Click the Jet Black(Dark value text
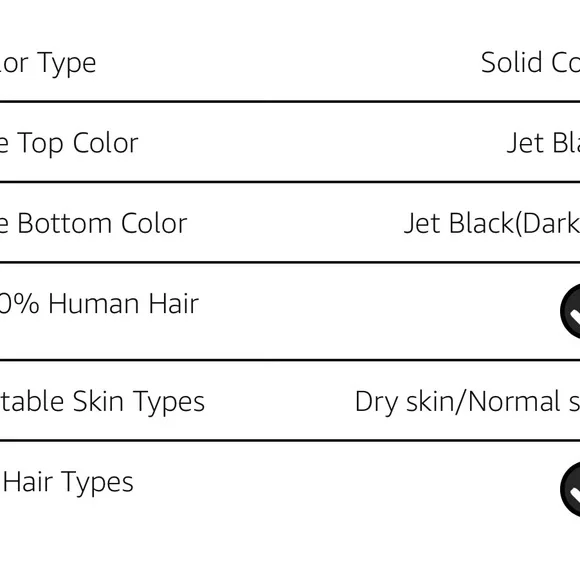The image size is (580, 580). coord(492,224)
